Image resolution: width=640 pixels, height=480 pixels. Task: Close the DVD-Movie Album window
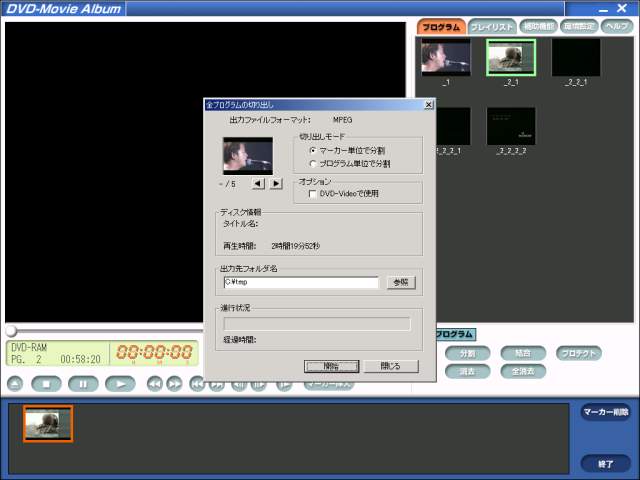[622, 8]
